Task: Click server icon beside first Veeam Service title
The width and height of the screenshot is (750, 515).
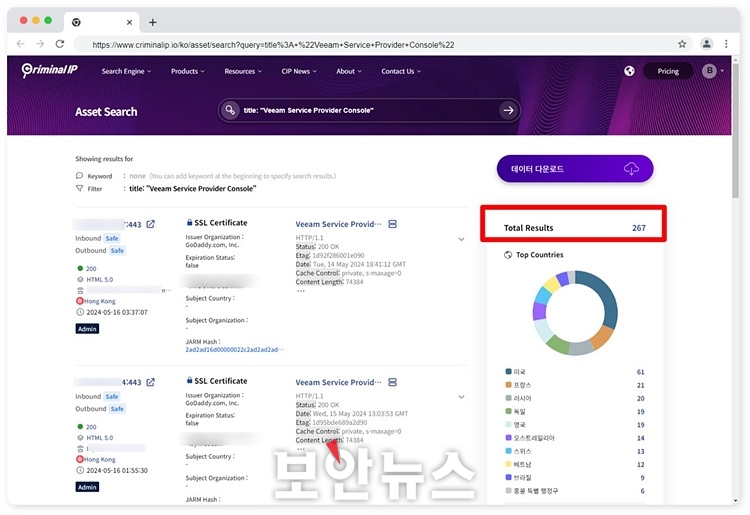Action: 392,224
